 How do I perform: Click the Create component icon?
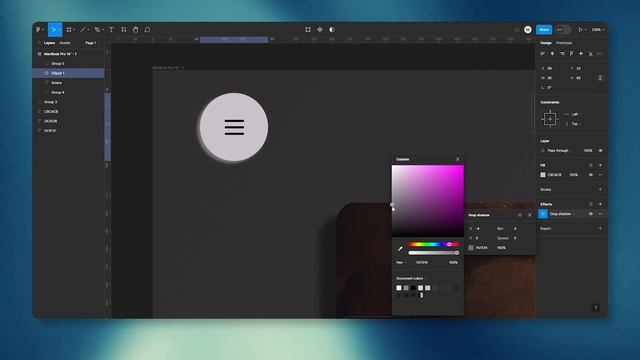click(320, 29)
